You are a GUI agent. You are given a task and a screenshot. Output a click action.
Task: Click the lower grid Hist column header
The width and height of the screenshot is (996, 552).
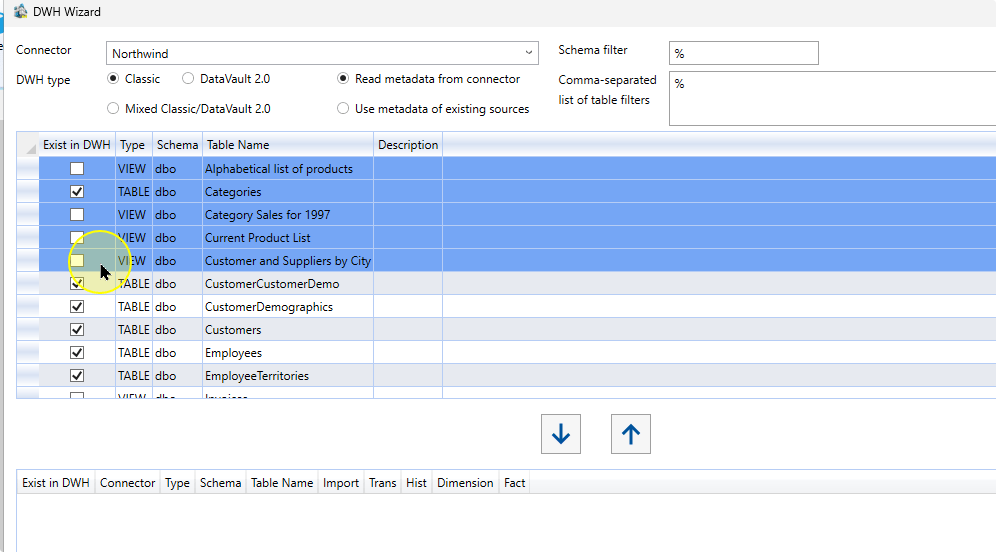click(x=416, y=483)
